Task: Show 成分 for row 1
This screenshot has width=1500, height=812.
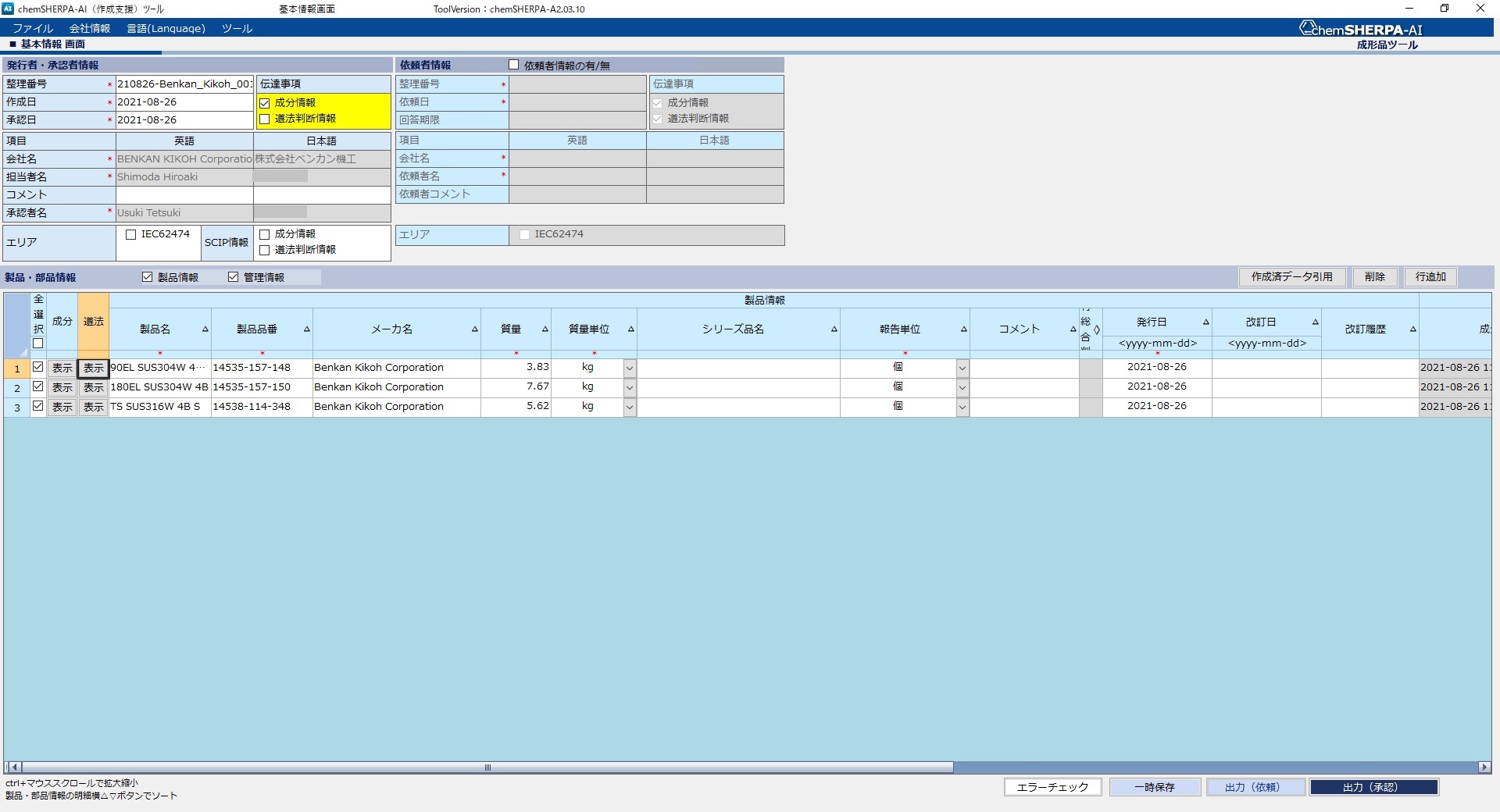Action: (62, 368)
